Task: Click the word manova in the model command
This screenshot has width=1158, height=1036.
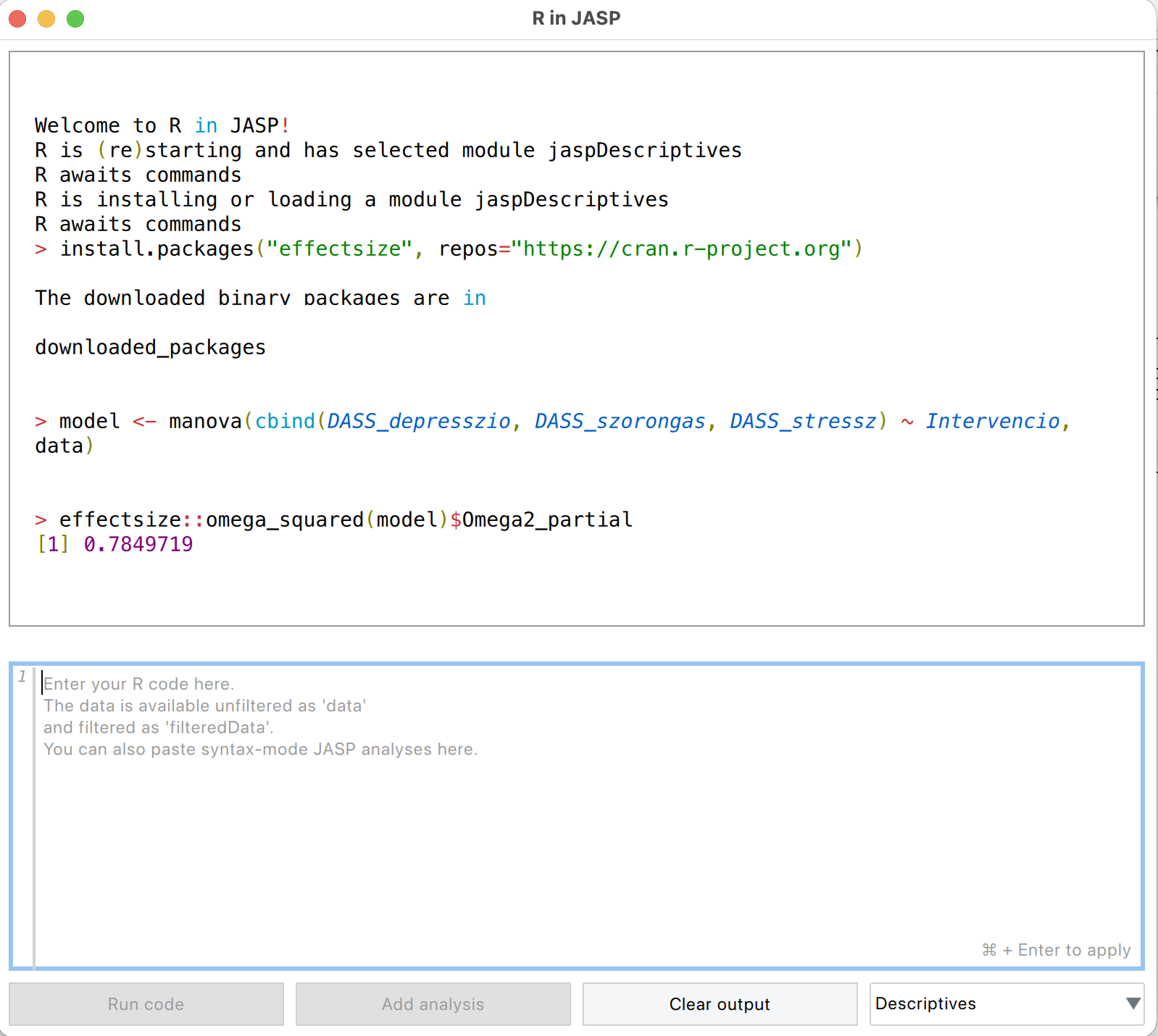Action: (205, 421)
